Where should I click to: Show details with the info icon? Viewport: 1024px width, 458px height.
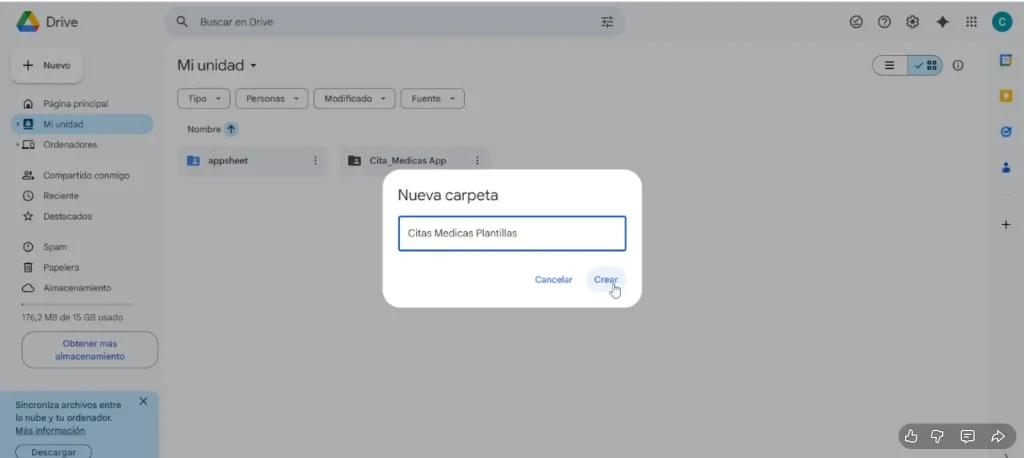[x=958, y=65]
